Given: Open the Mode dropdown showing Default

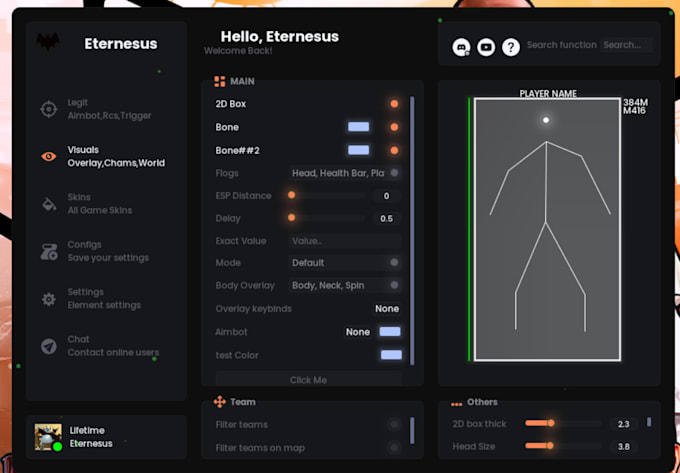Looking at the screenshot, I should 345,263.
